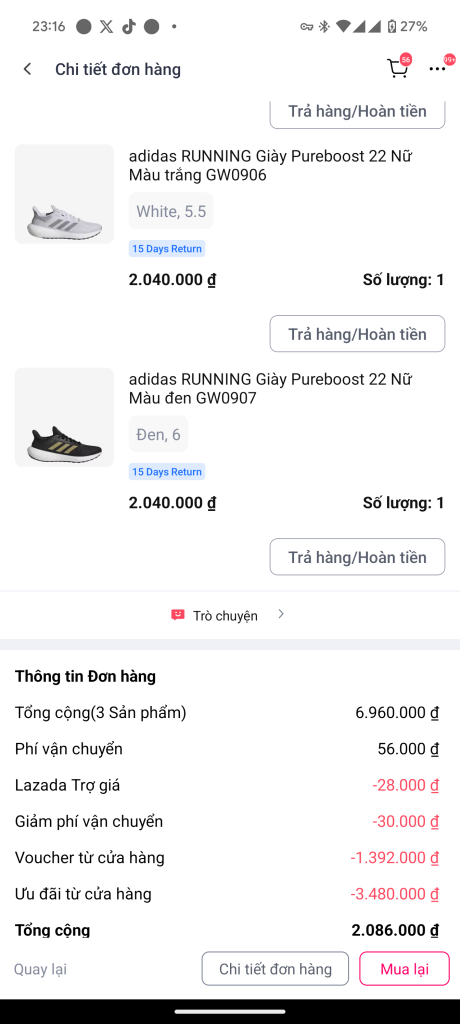Click Trả hàng/Hoàn tiền for white shoe
The image size is (460, 1024).
click(357, 334)
